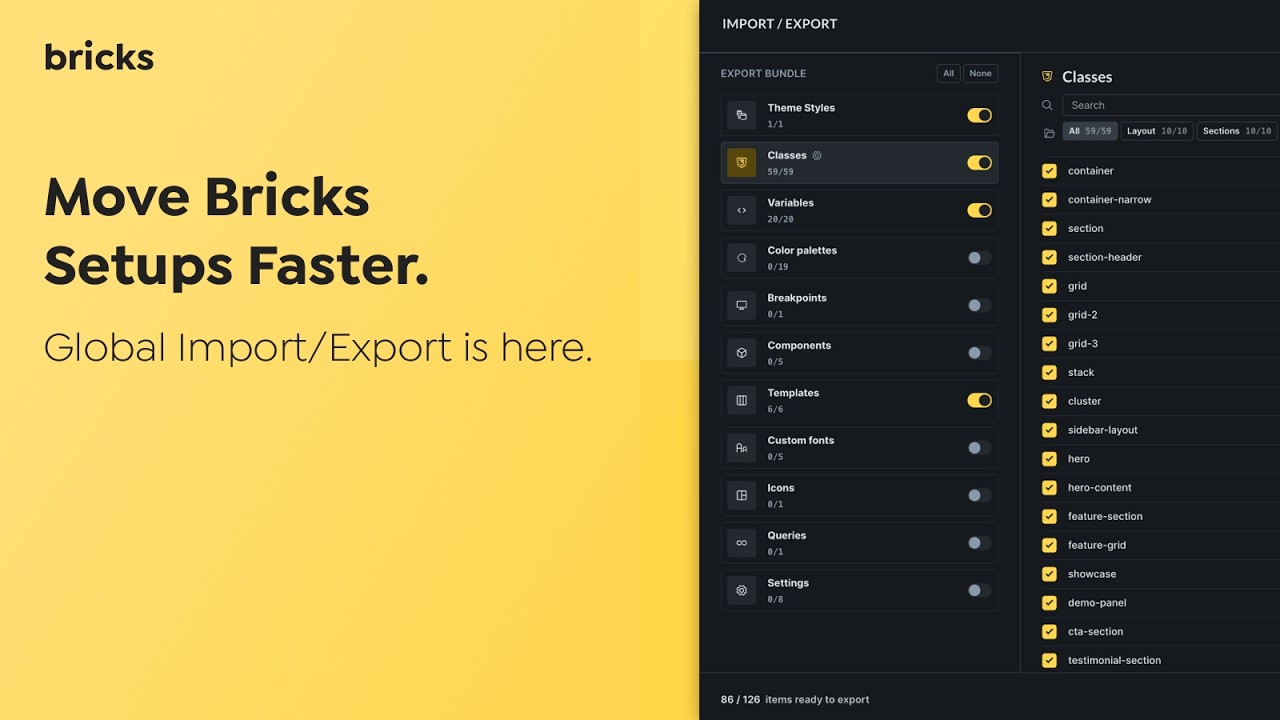This screenshot has height=720, width=1280.
Task: Click the Theme Styles row icon
Action: 742,115
